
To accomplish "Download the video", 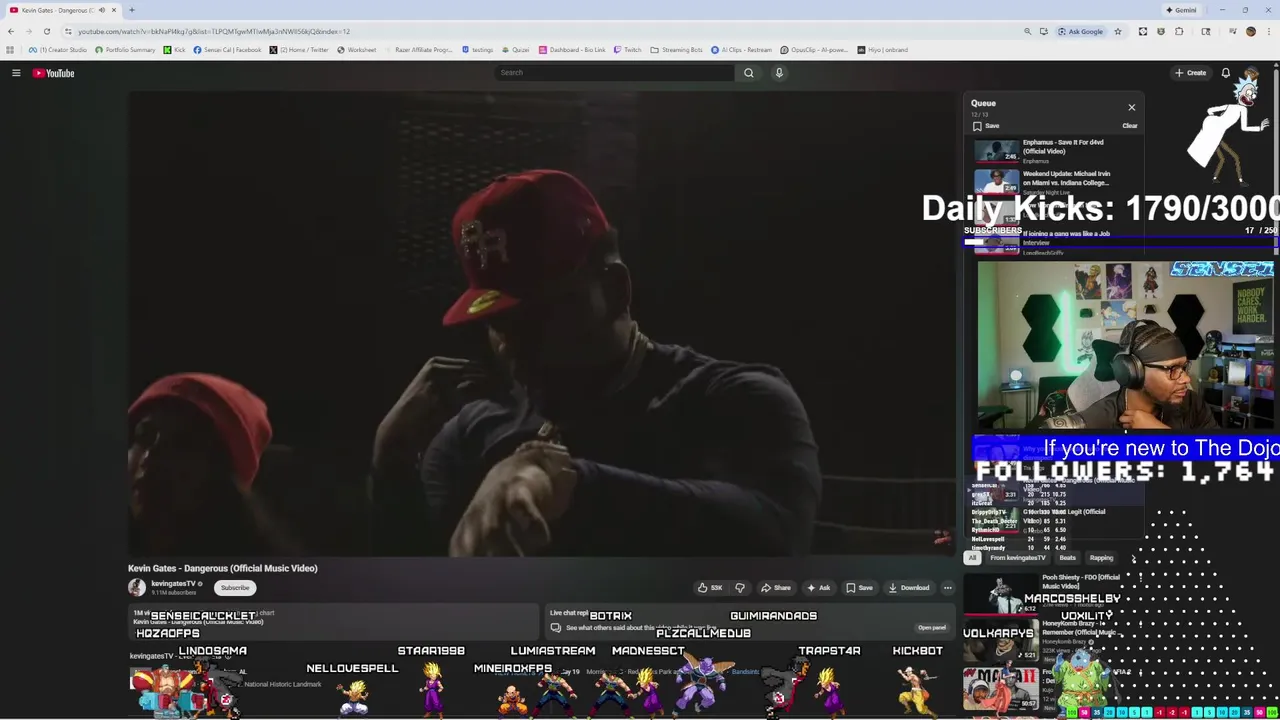I will tap(908, 588).
